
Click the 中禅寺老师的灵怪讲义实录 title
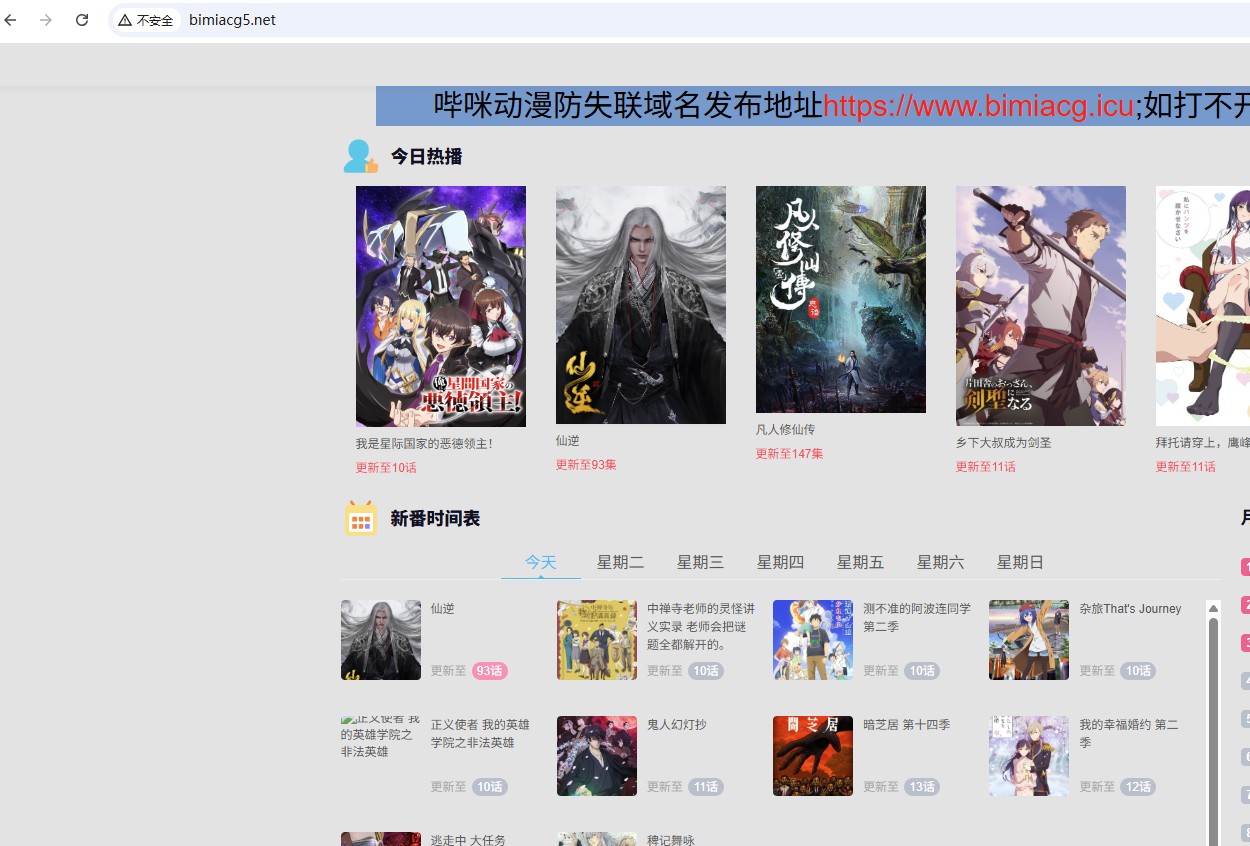click(x=701, y=626)
